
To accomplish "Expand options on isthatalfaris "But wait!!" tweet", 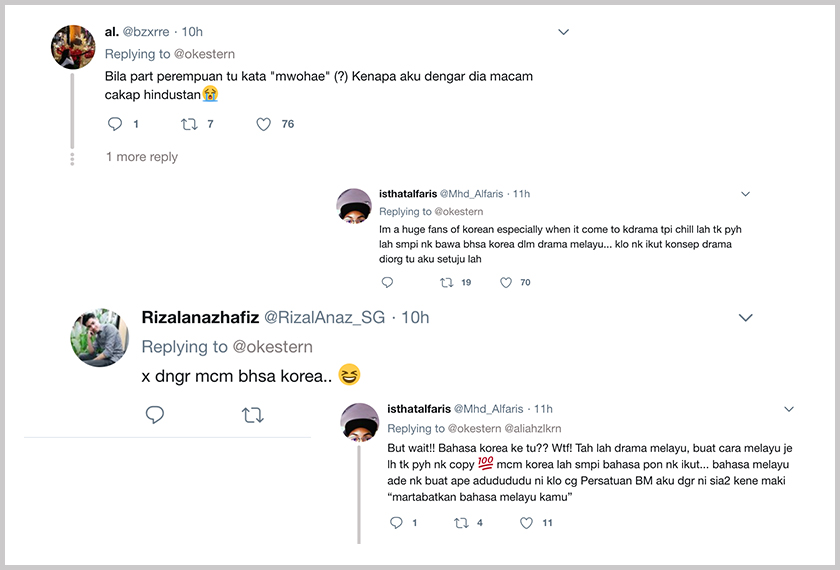I will (x=788, y=409).
